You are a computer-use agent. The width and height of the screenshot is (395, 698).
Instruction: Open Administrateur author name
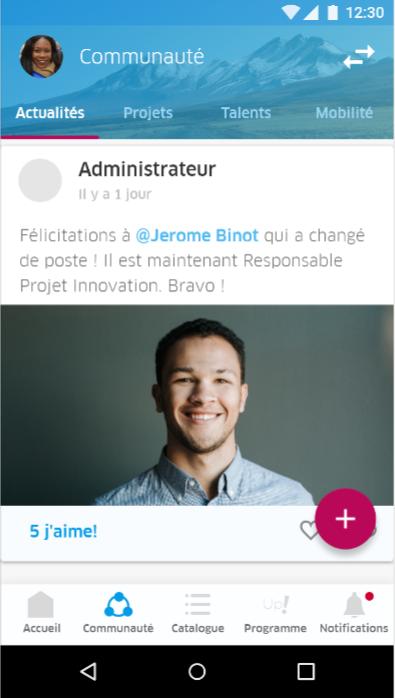click(x=147, y=169)
